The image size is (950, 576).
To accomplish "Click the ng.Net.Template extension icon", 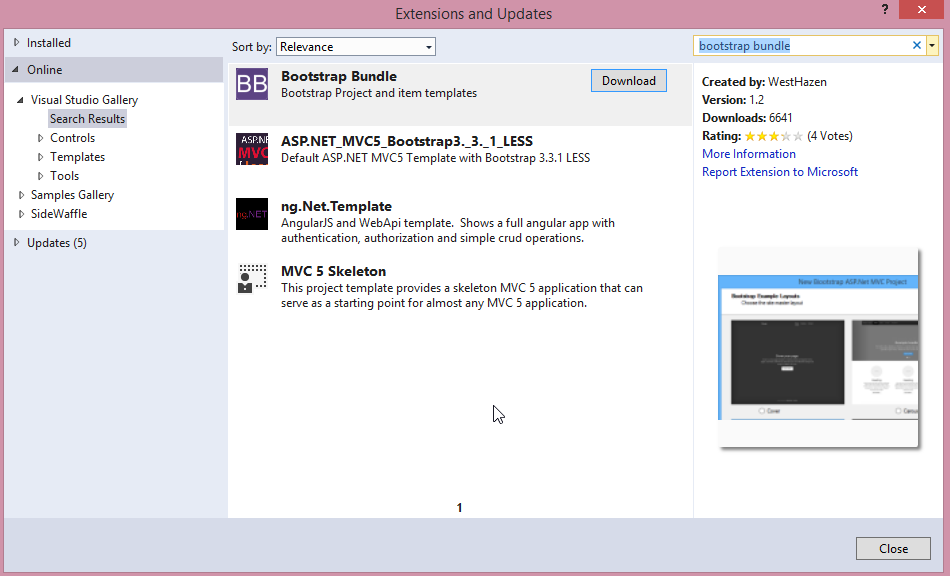I will 252,214.
